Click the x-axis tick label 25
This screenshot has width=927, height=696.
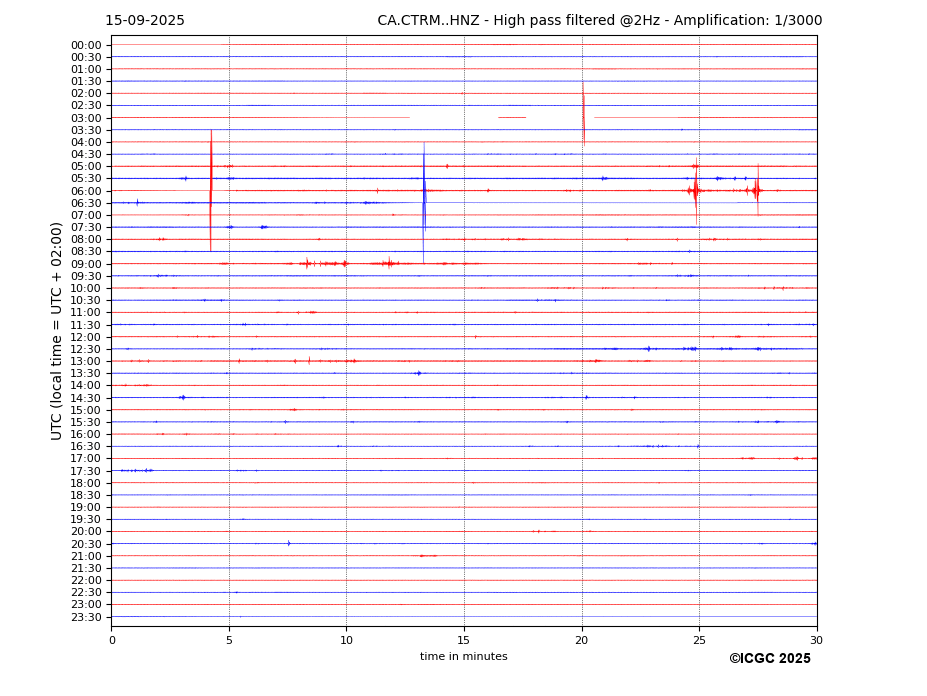(x=699, y=640)
